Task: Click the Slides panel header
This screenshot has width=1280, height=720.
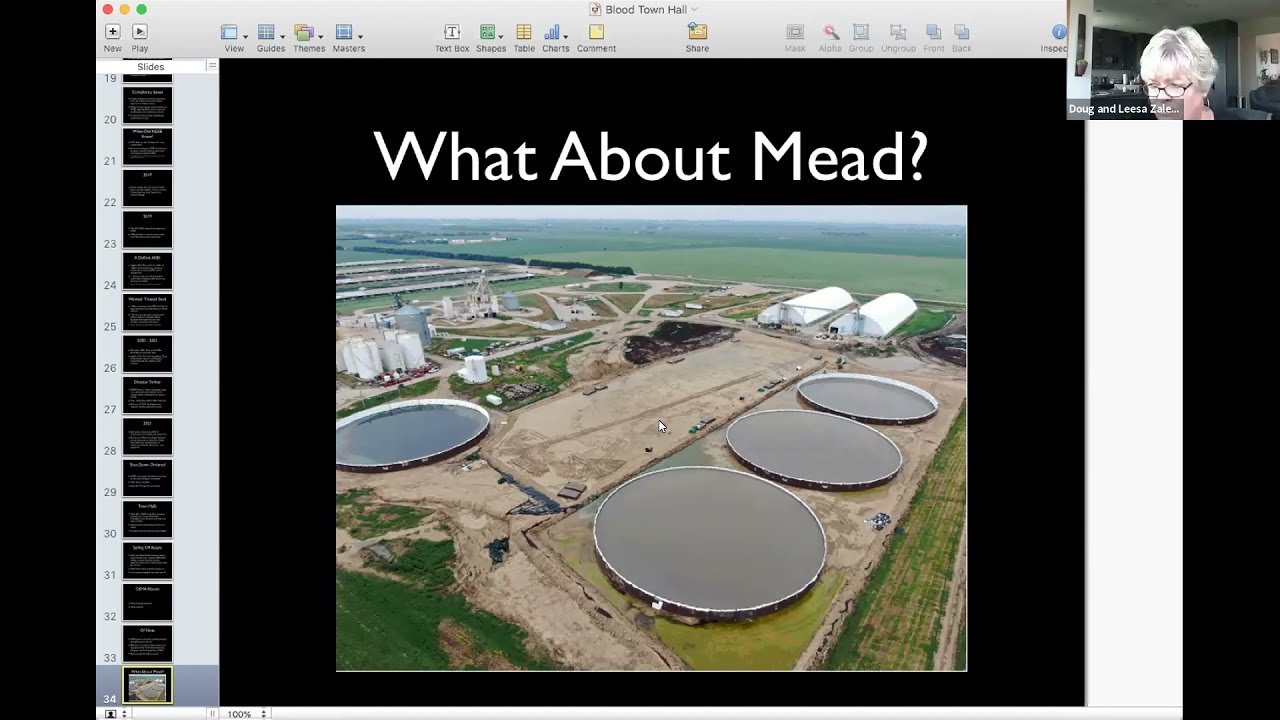Action: pyautogui.click(x=150, y=66)
